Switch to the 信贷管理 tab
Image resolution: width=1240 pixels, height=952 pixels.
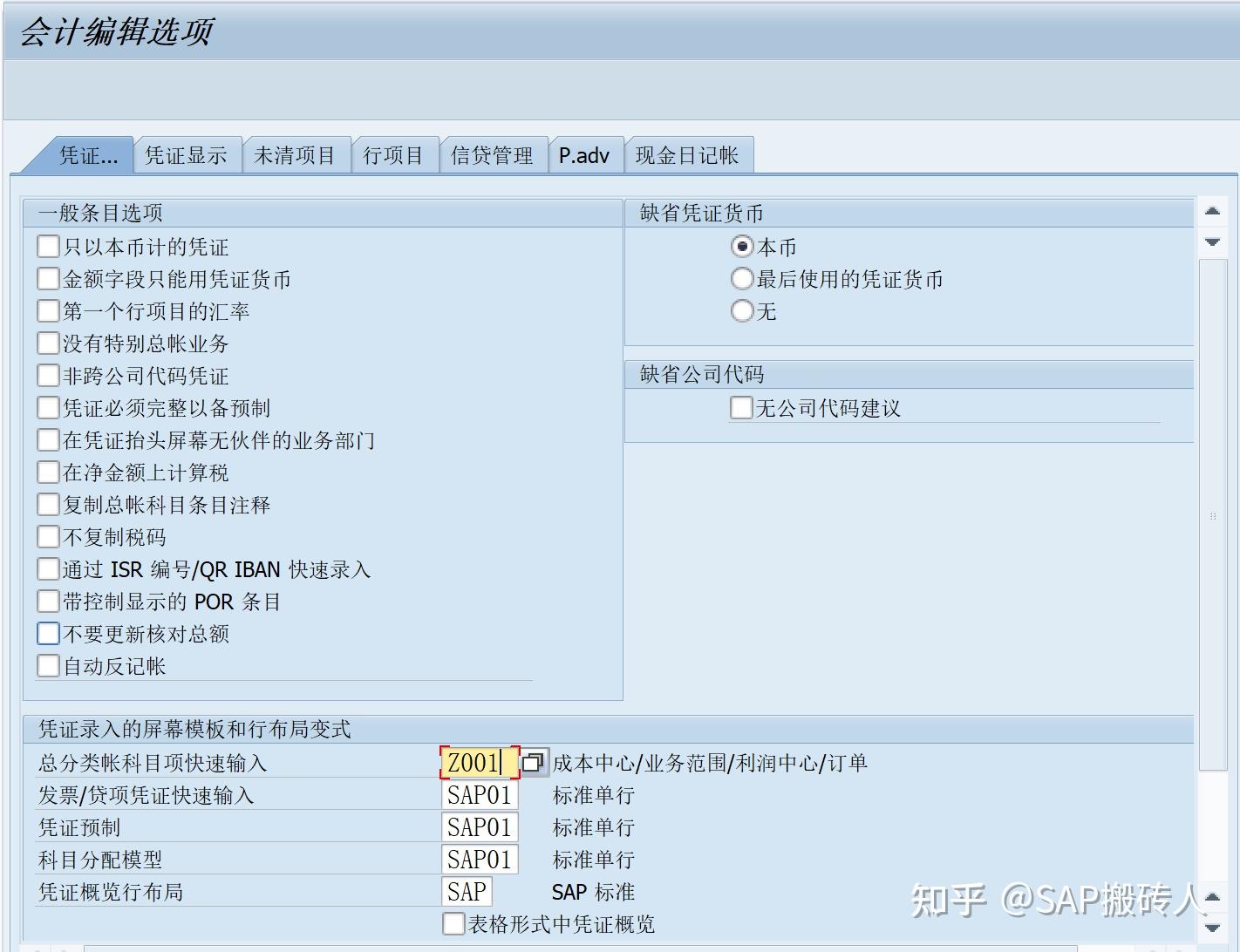(x=492, y=155)
